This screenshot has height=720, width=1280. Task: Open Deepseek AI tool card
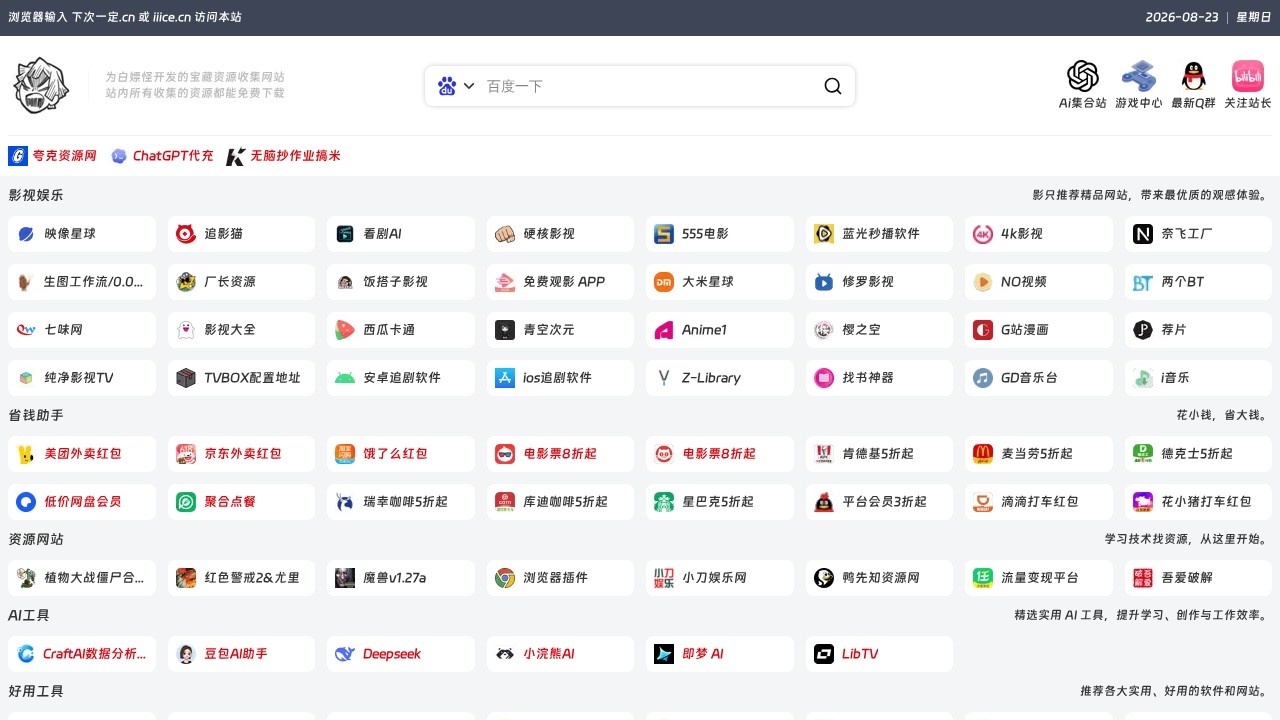[x=401, y=654]
